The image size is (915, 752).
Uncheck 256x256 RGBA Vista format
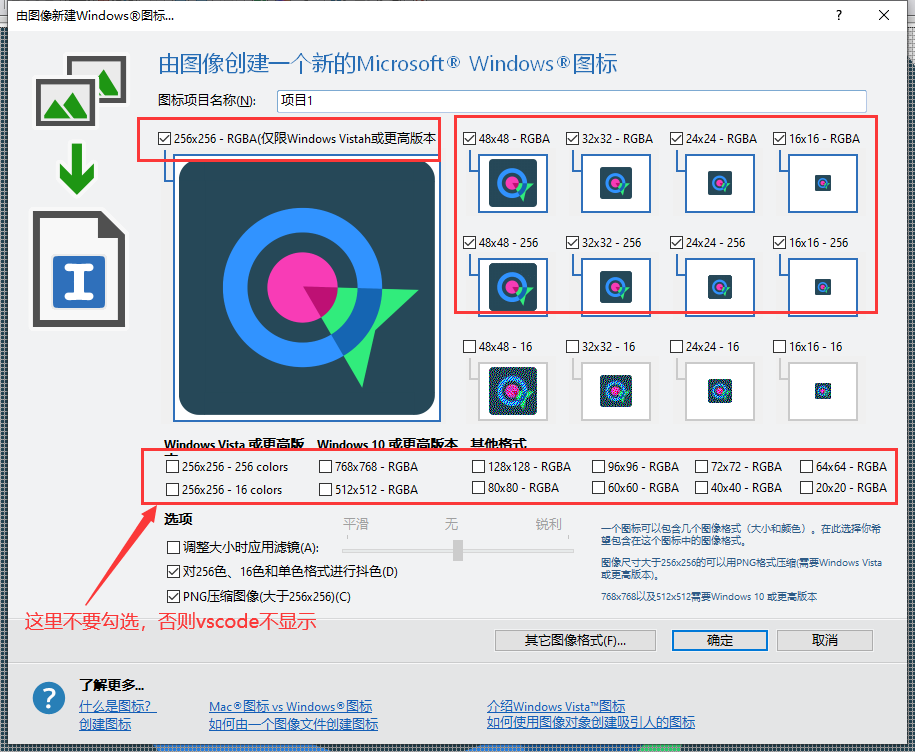pyautogui.click(x=164, y=139)
